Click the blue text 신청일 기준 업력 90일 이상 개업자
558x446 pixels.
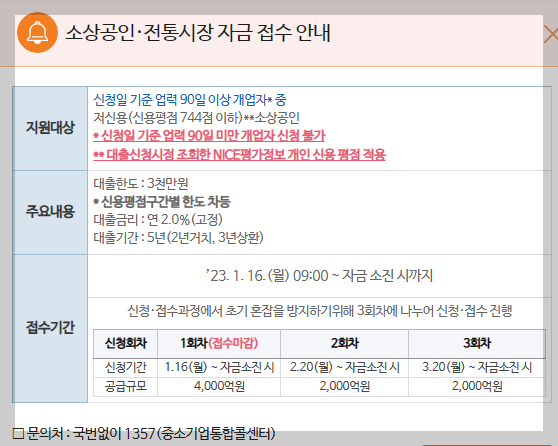pyautogui.click(x=190, y=100)
